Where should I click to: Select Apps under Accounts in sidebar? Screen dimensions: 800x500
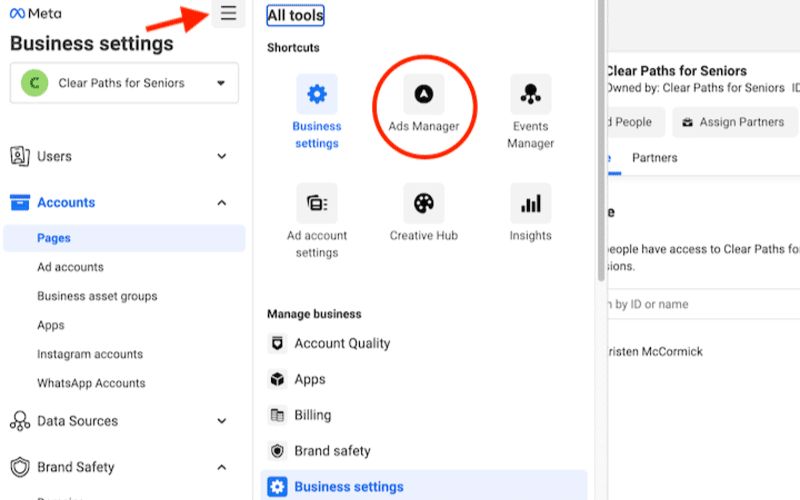point(51,325)
